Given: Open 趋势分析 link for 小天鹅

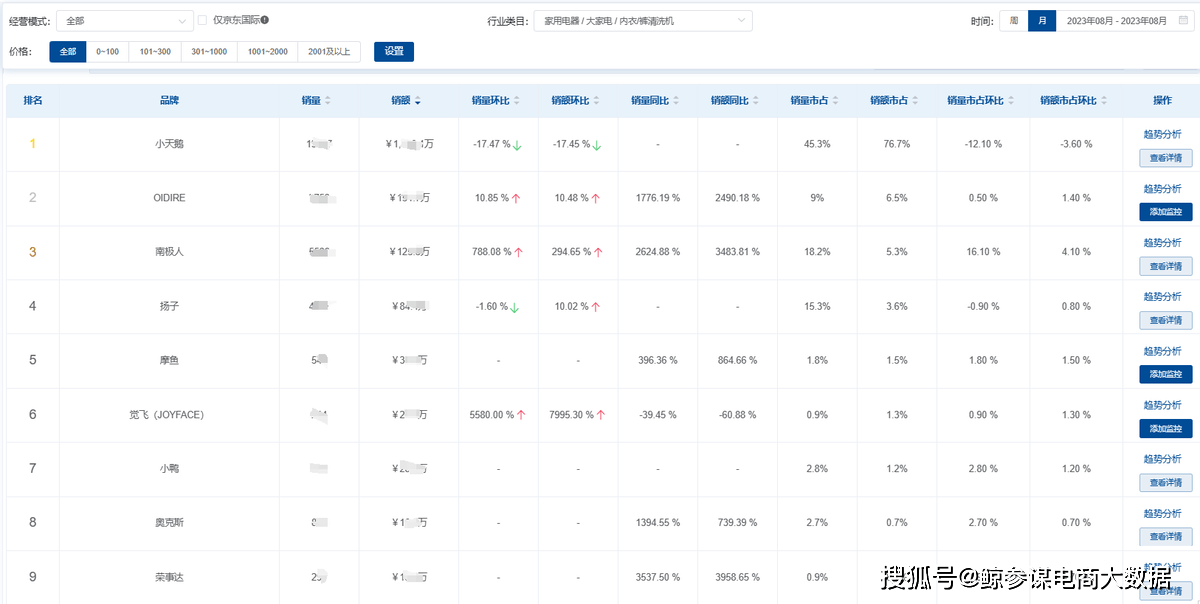Looking at the screenshot, I should tap(1162, 134).
